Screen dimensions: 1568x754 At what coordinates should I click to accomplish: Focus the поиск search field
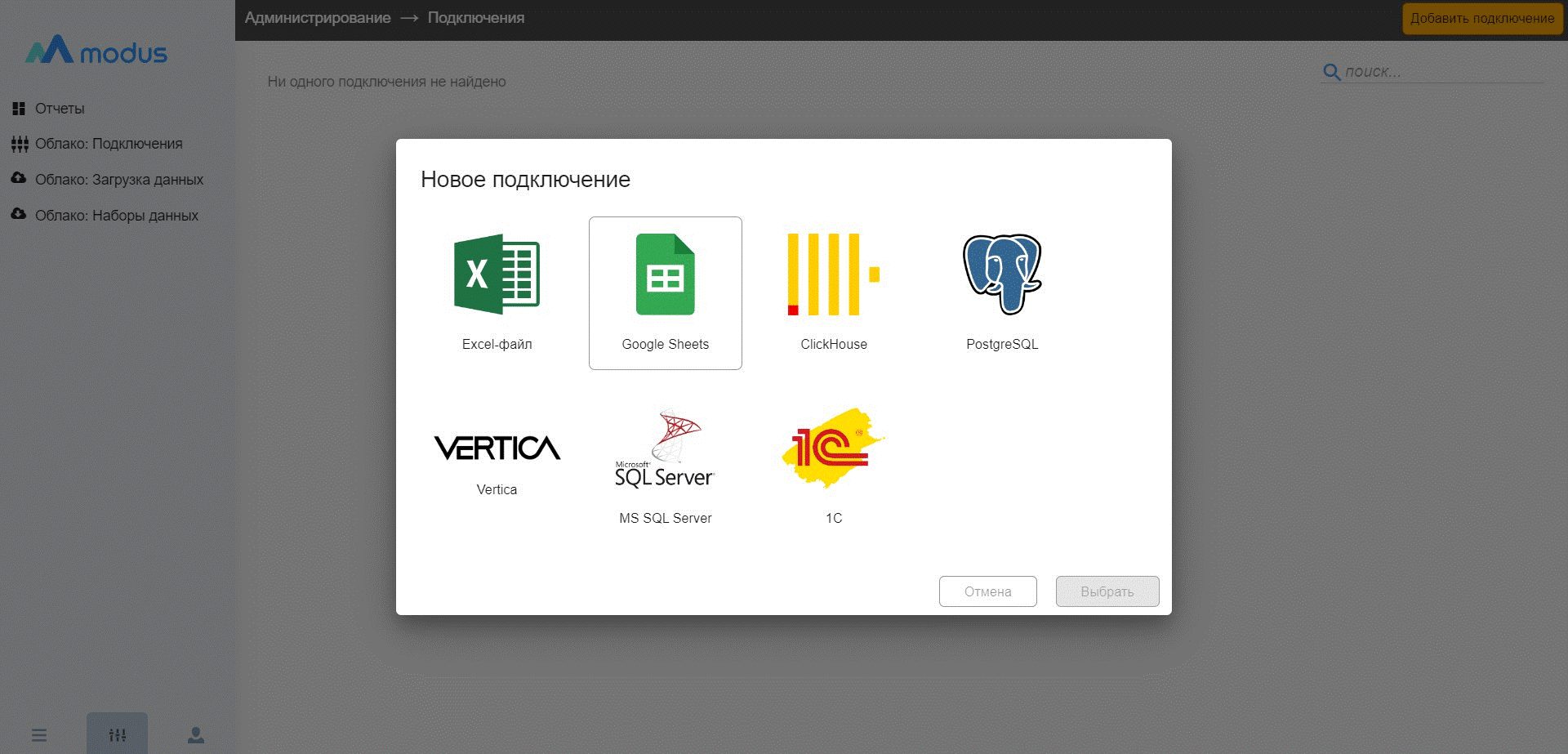(x=1441, y=72)
